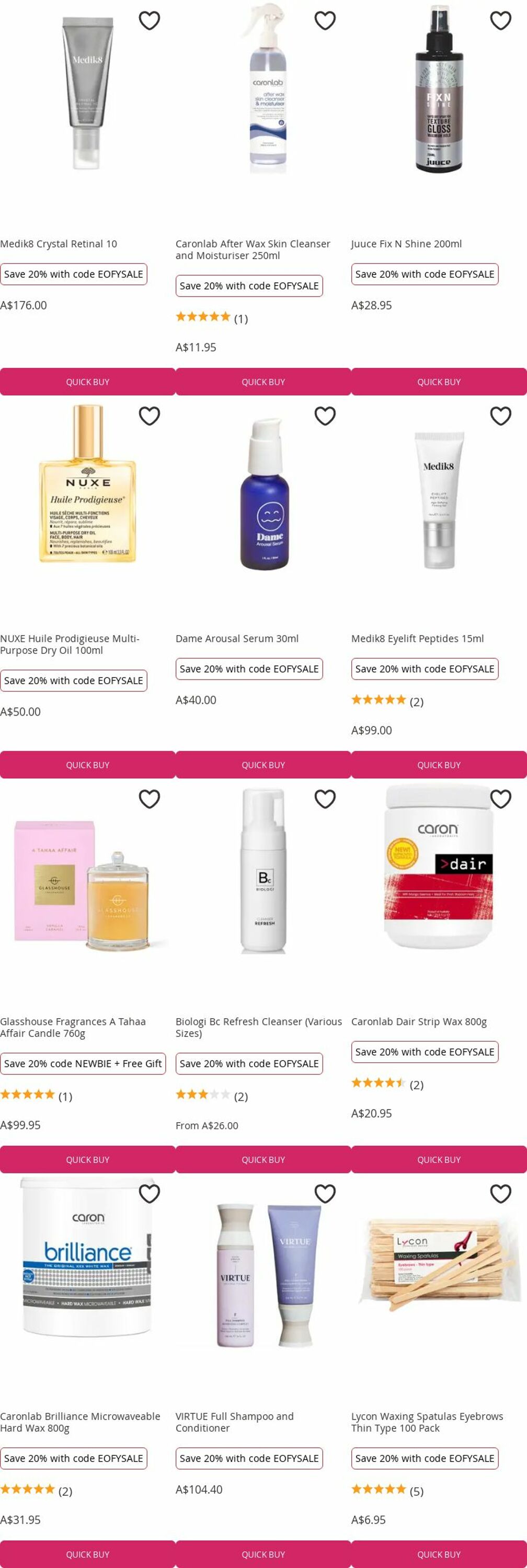Quick buy Caronlab Dair Strip Wax 800g
This screenshot has height=1568, width=527.
[x=439, y=1160]
